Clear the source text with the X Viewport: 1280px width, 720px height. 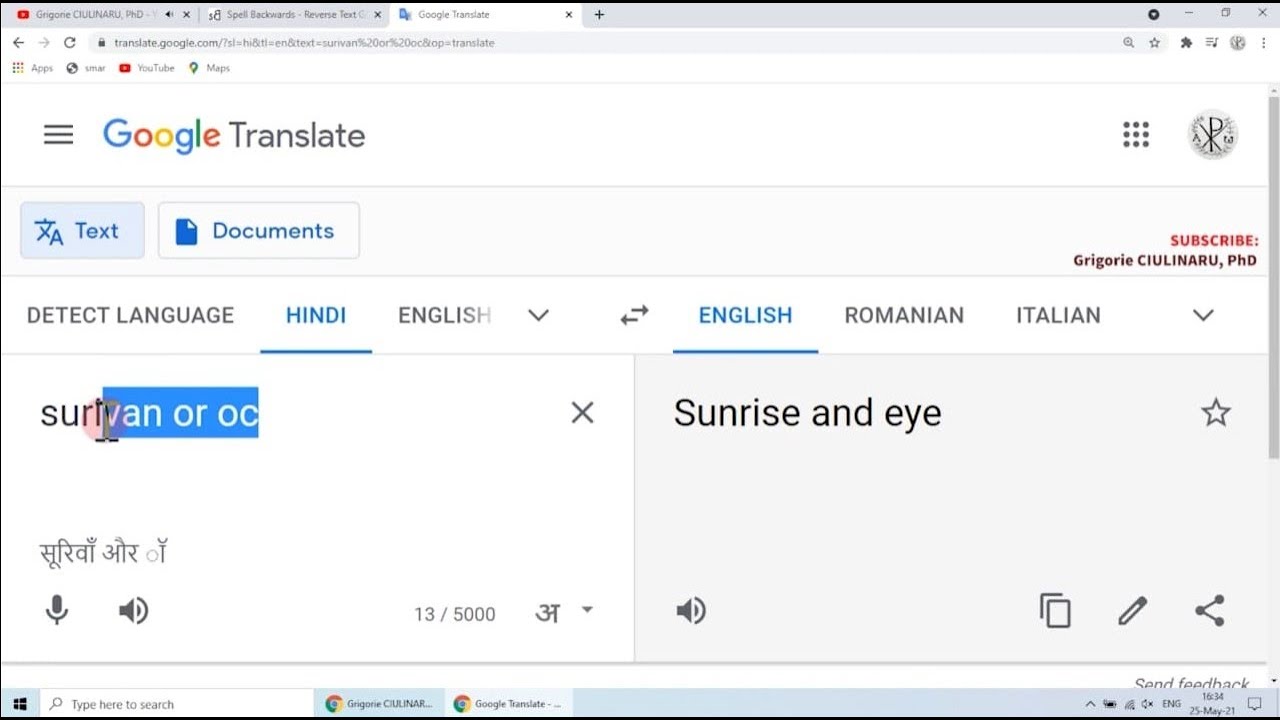pos(582,412)
